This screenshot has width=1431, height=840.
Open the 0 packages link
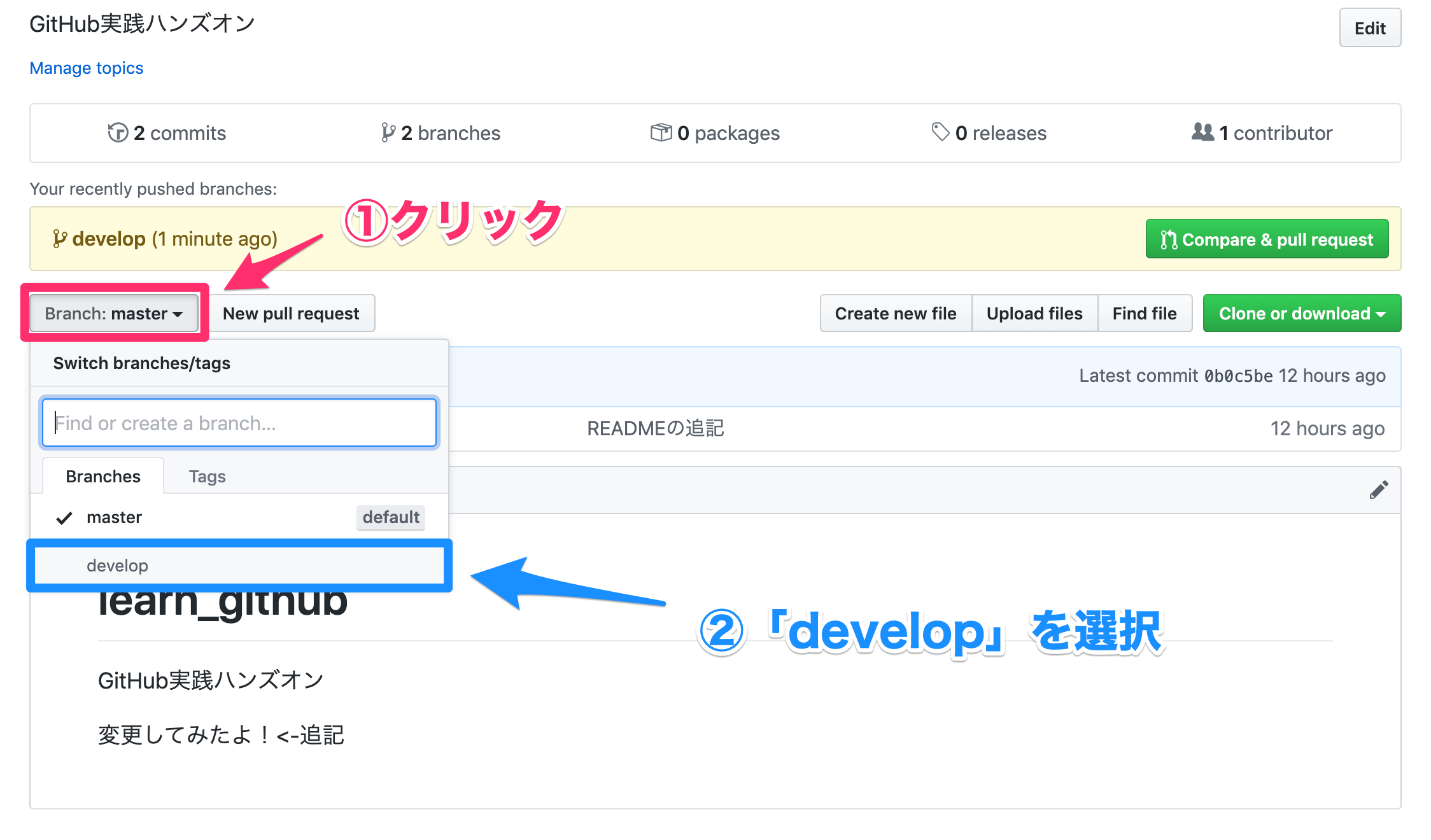[x=715, y=132]
